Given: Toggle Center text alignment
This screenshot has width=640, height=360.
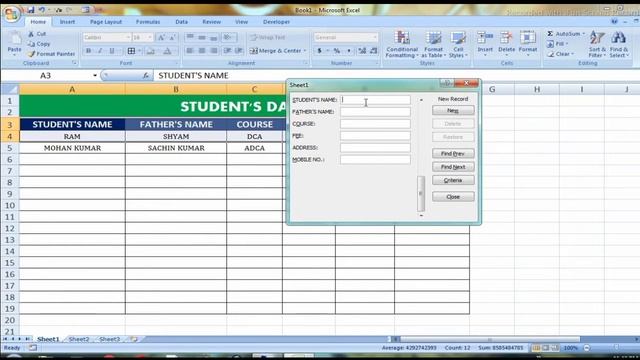Looking at the screenshot, I should pyautogui.click(x=202, y=51).
